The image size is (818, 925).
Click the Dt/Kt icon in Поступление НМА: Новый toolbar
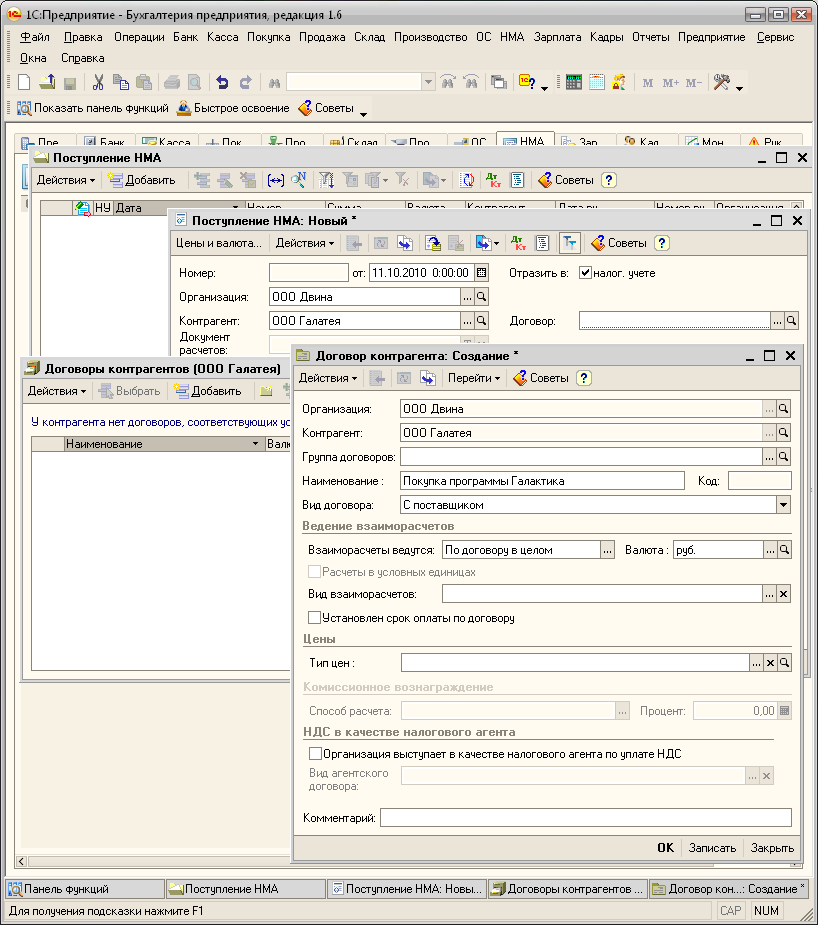tap(518, 243)
